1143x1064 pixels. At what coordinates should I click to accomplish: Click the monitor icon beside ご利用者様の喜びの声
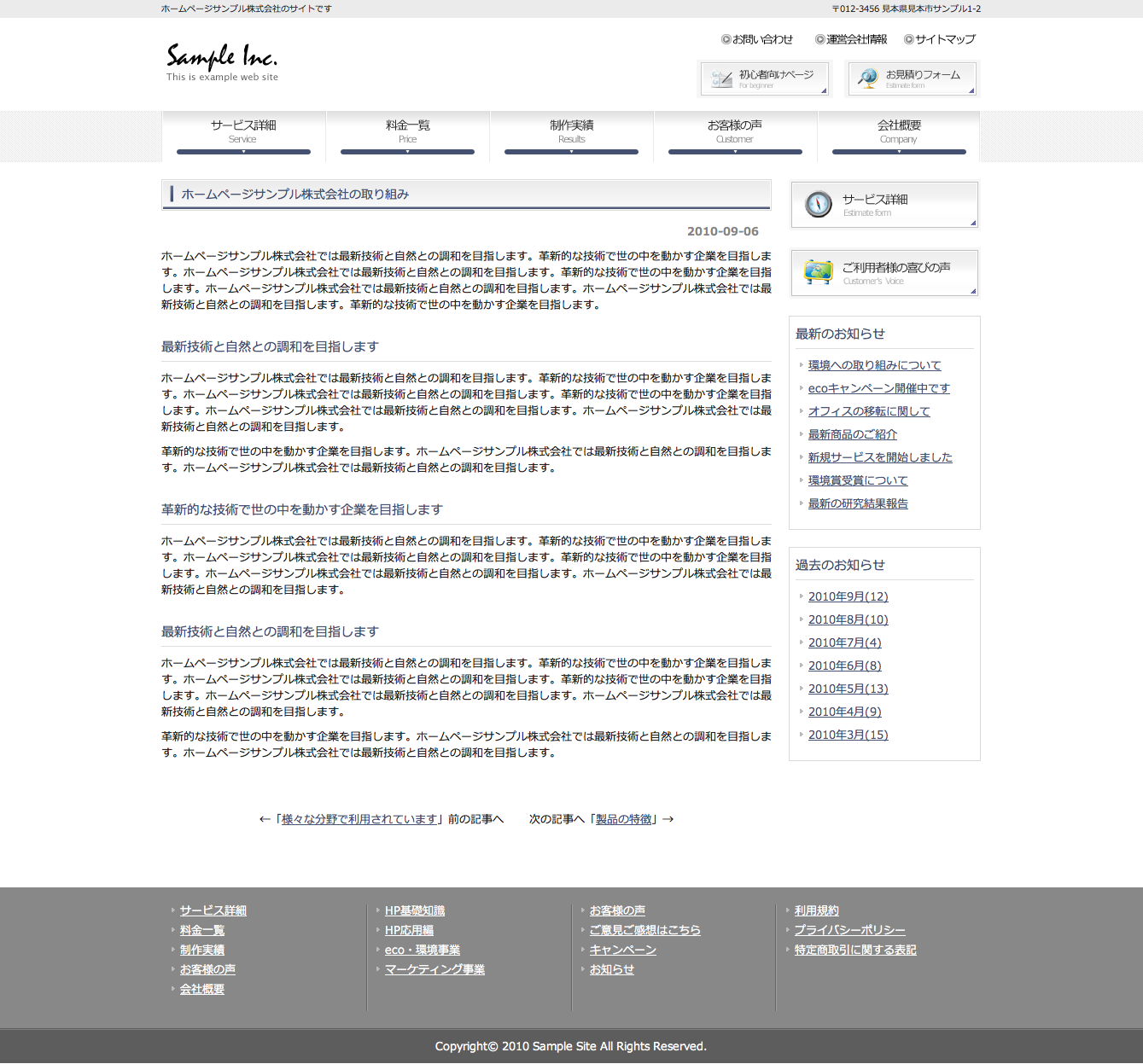point(818,272)
